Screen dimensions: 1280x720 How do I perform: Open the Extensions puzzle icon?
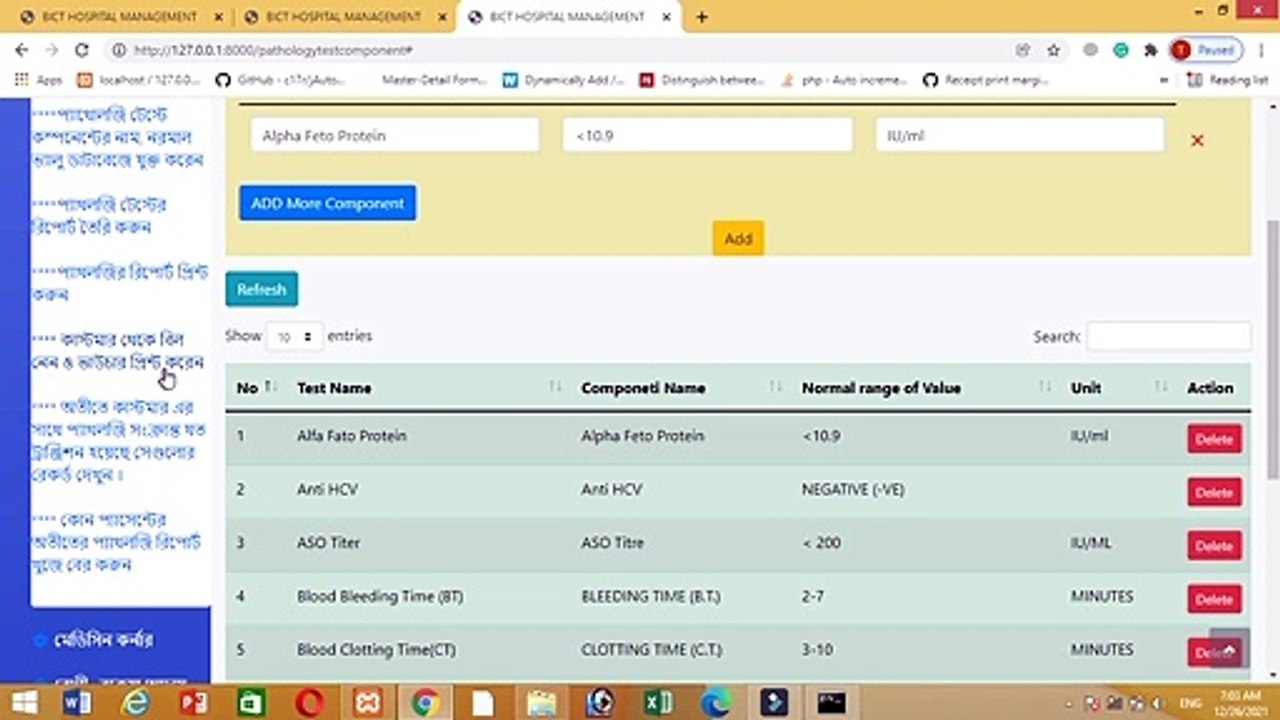(1150, 50)
